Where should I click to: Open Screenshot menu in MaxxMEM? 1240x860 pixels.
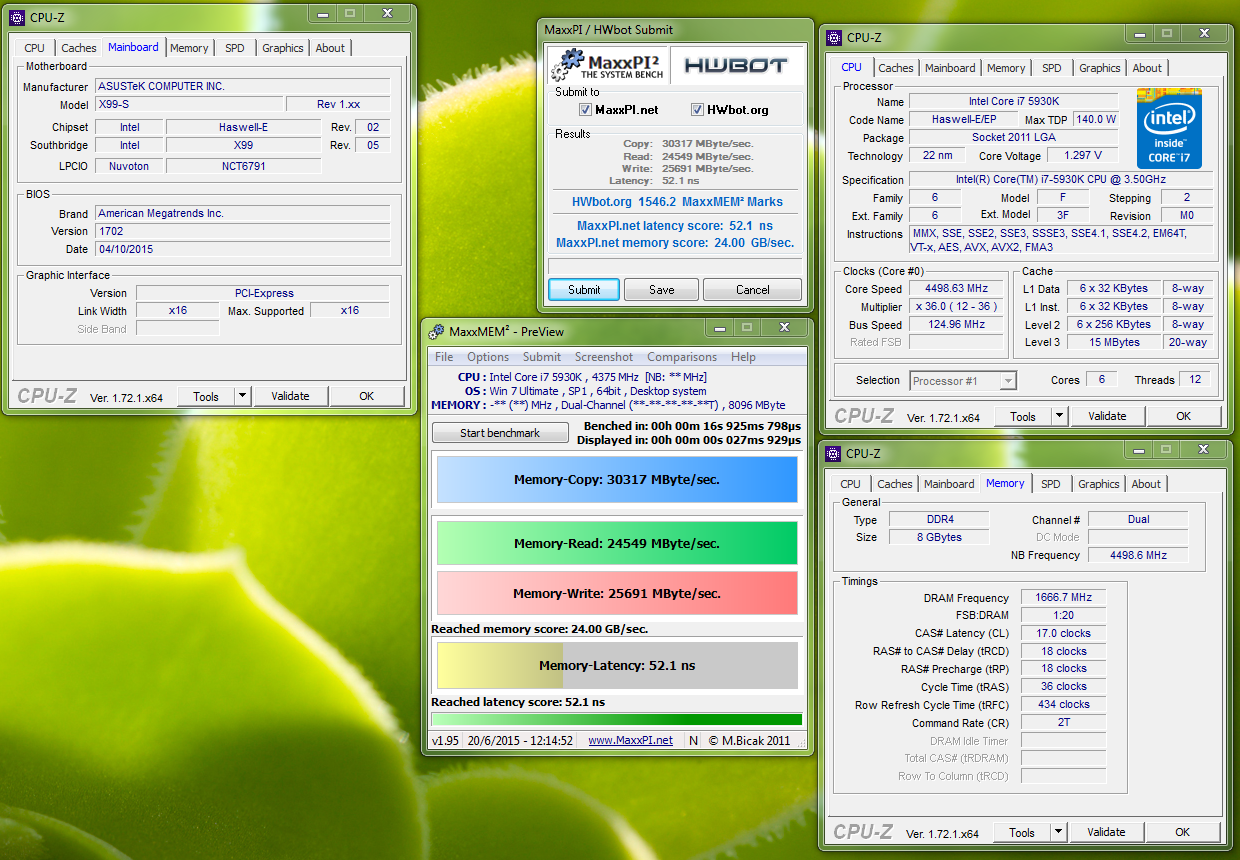pyautogui.click(x=604, y=357)
